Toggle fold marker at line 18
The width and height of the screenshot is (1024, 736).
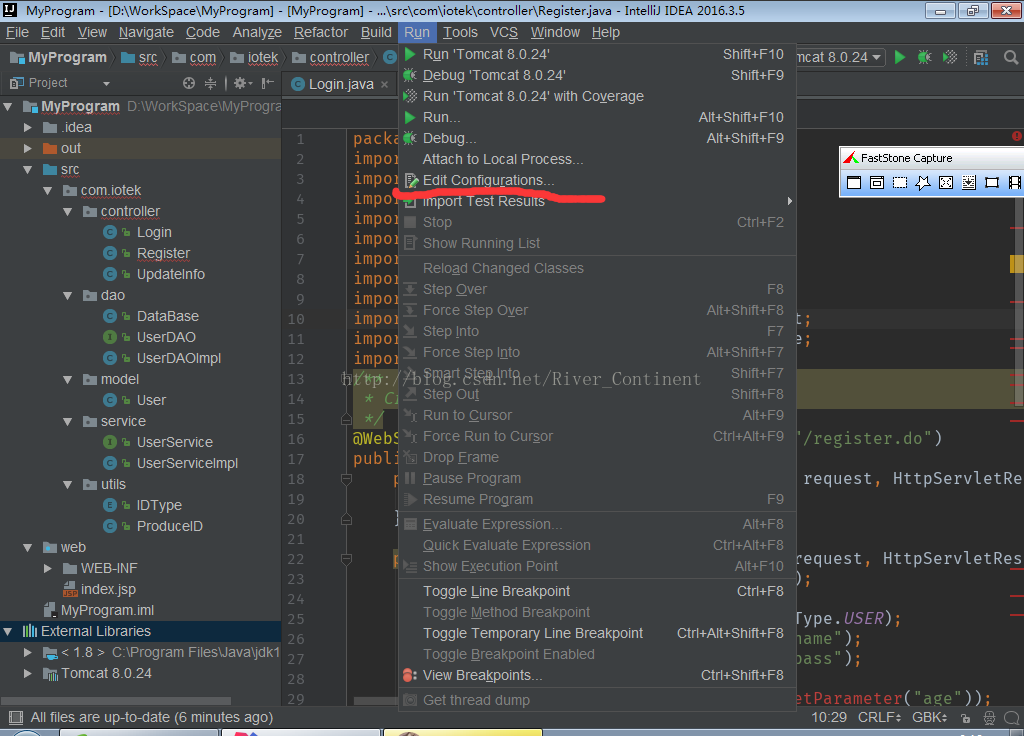point(346,479)
